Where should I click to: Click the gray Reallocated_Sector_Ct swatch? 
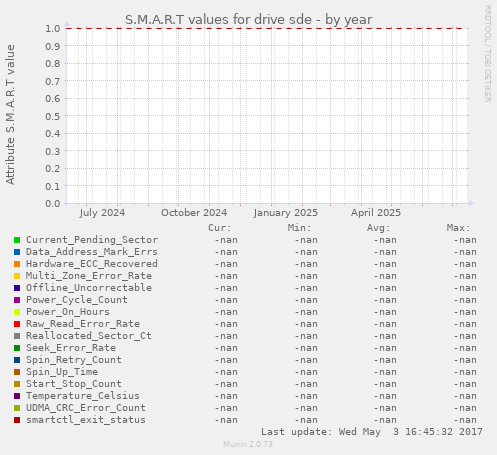coord(17,336)
